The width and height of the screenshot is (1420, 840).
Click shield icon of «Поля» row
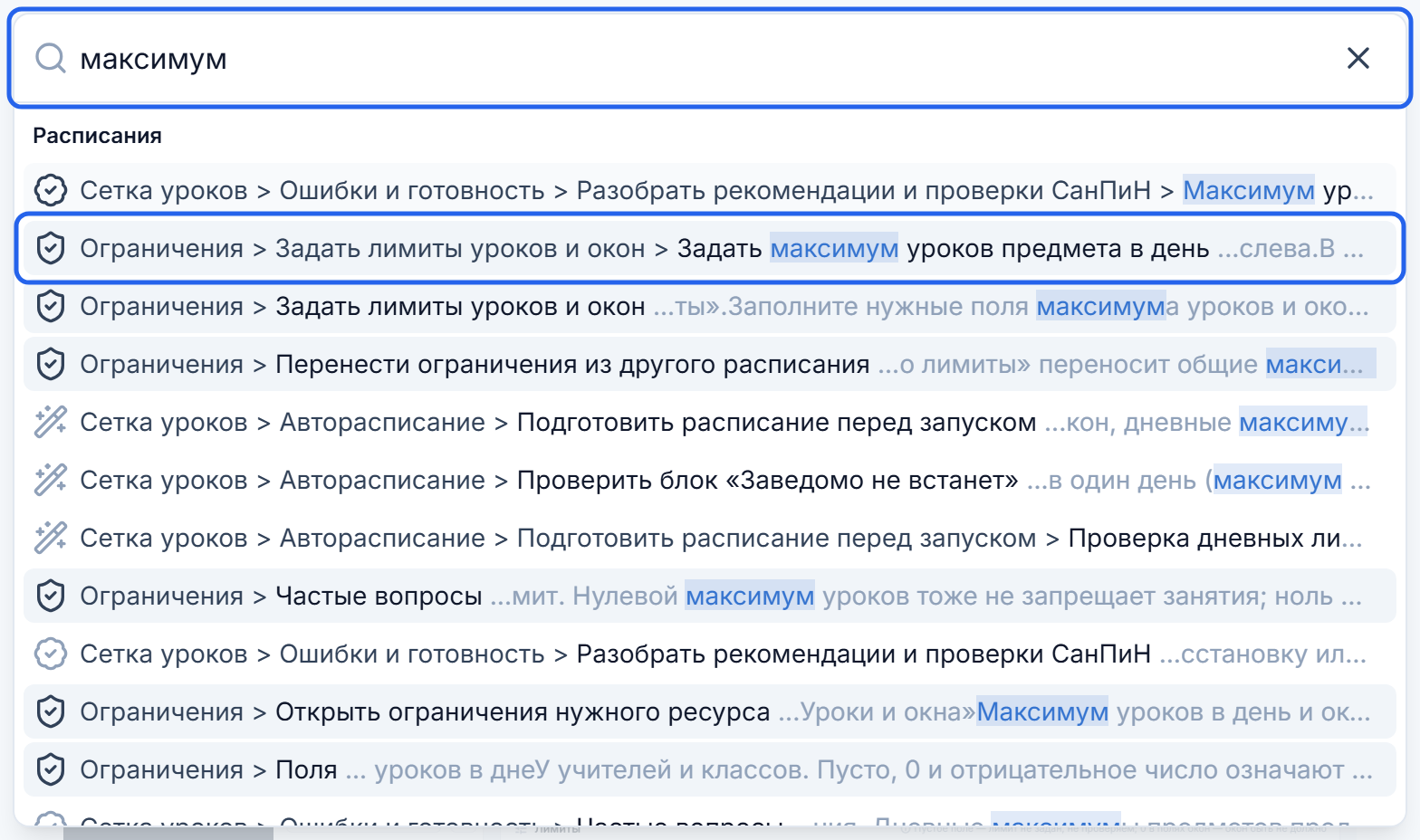pyautogui.click(x=51, y=769)
